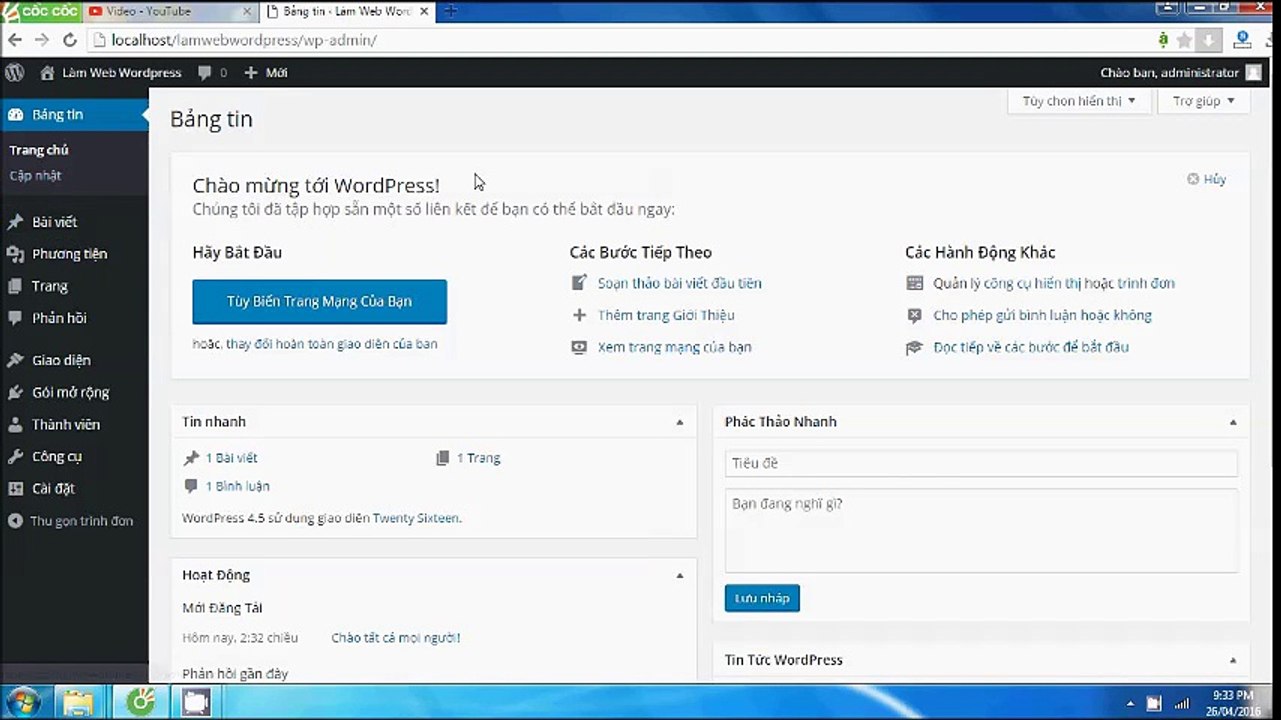Collapse the Tin nhanh widget arrow
This screenshot has width=1281, height=720.
[x=679, y=422]
